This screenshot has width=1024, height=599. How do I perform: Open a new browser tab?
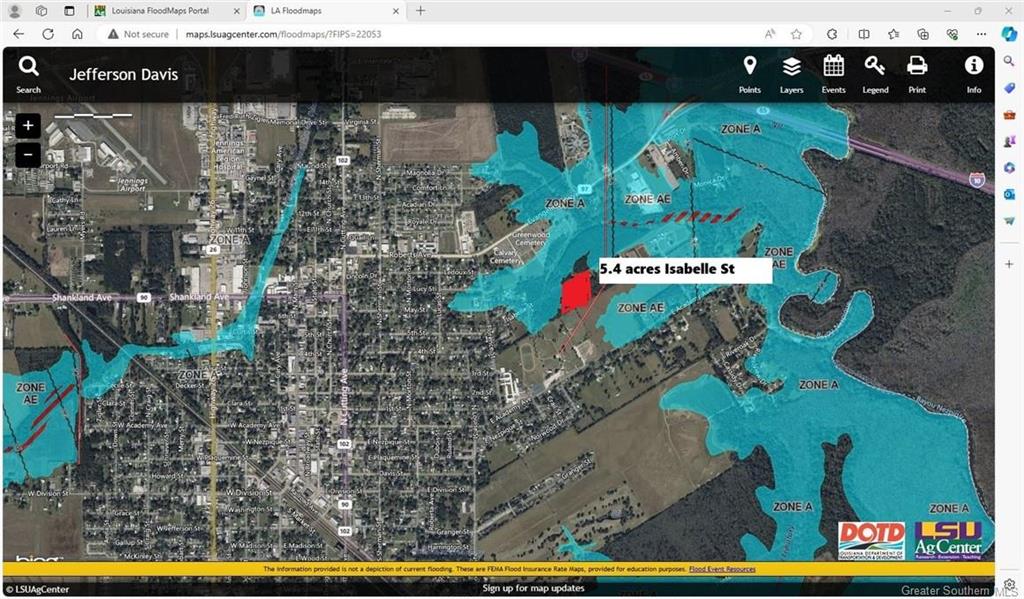coord(420,11)
